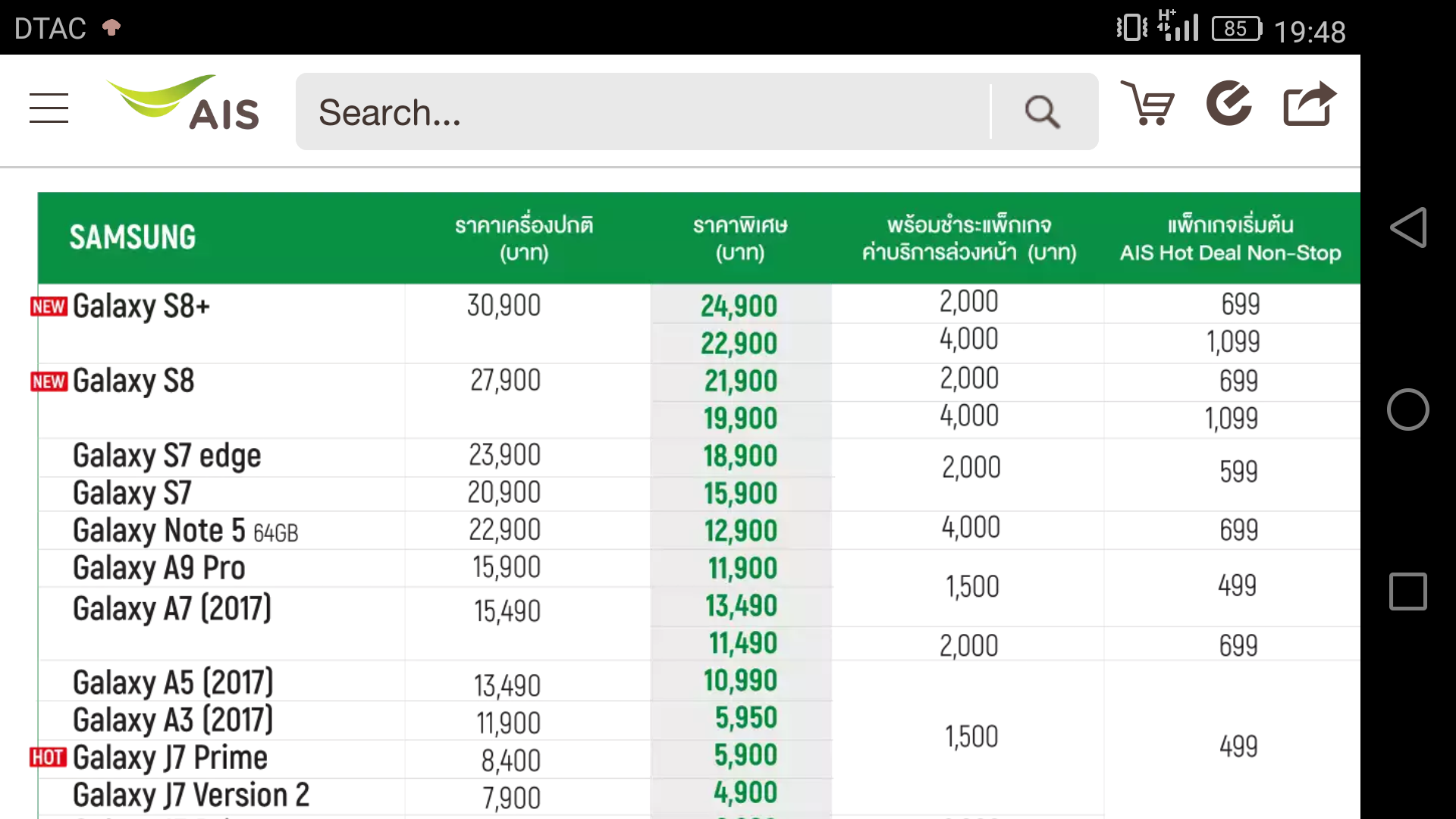This screenshot has height=819, width=1456.
Task: Select the Galaxy S7 edge row name
Action: click(x=167, y=456)
